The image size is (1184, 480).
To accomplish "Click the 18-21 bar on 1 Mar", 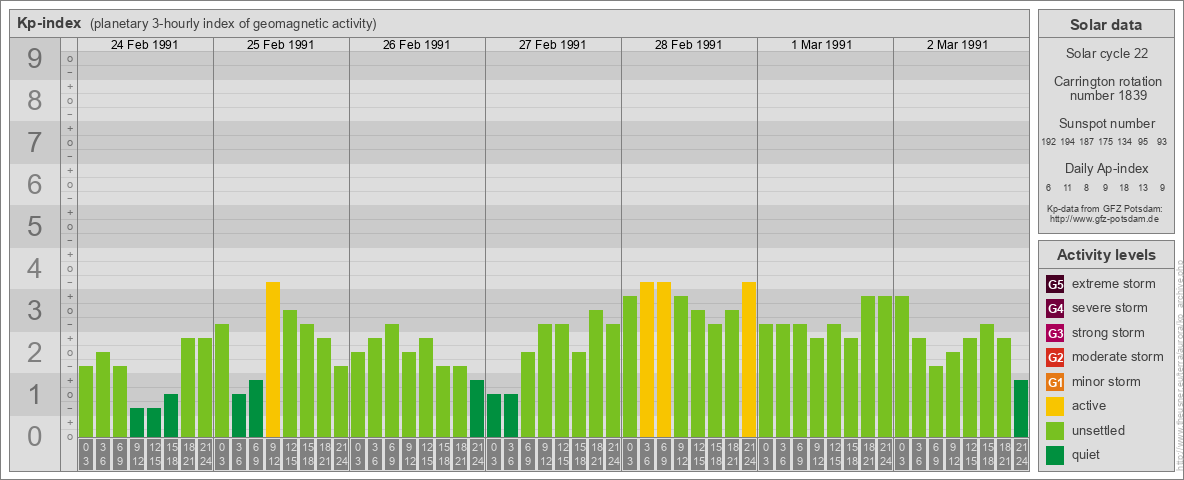I will [x=868, y=367].
